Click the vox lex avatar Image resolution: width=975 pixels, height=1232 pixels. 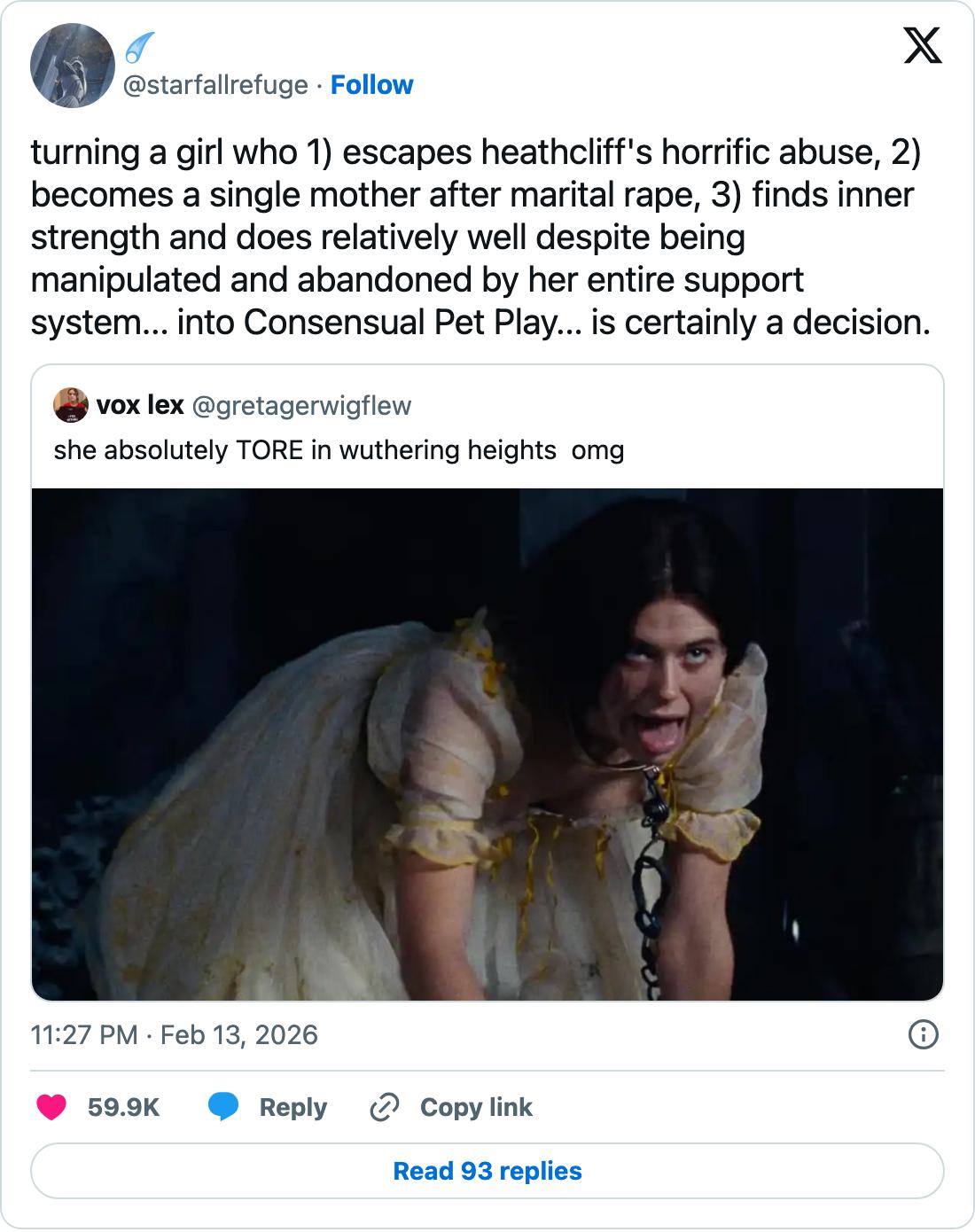[x=71, y=406]
